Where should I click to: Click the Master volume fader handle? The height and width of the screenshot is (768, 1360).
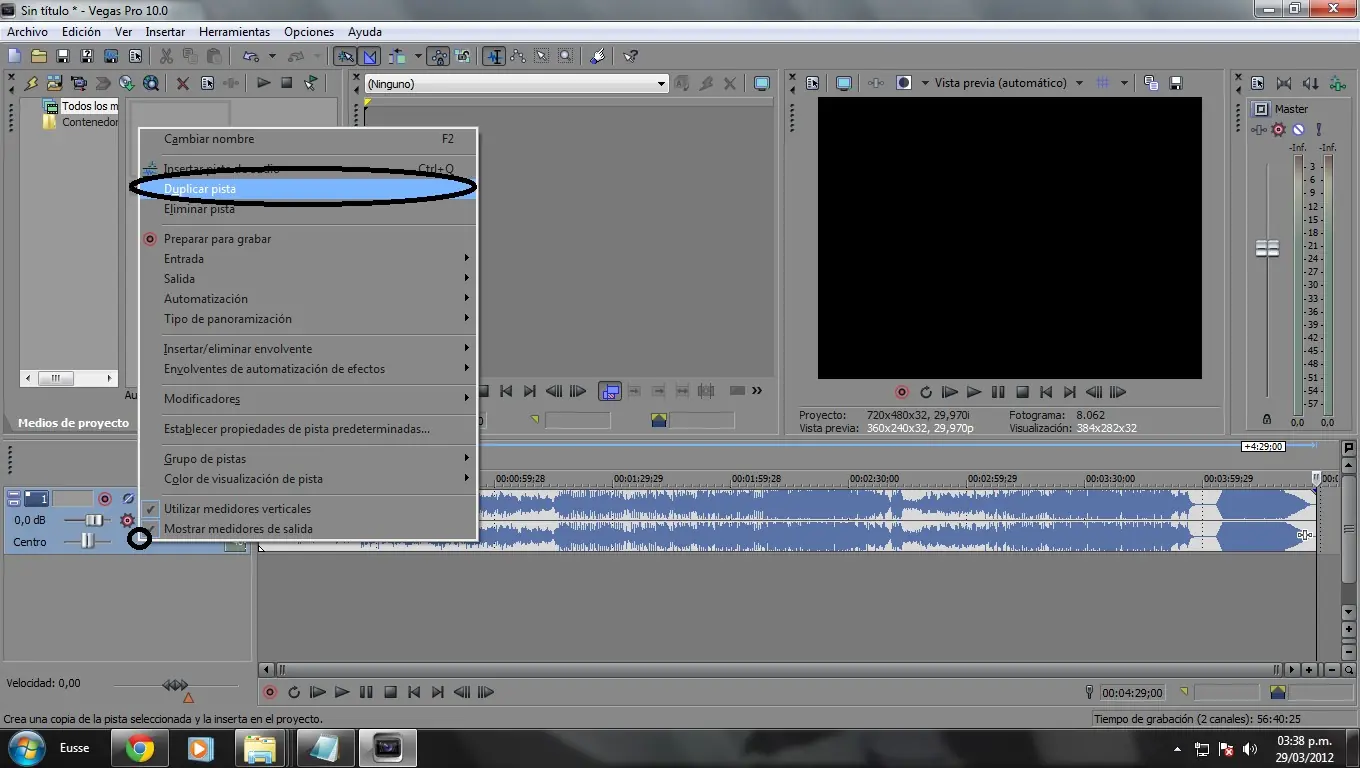coord(1267,248)
